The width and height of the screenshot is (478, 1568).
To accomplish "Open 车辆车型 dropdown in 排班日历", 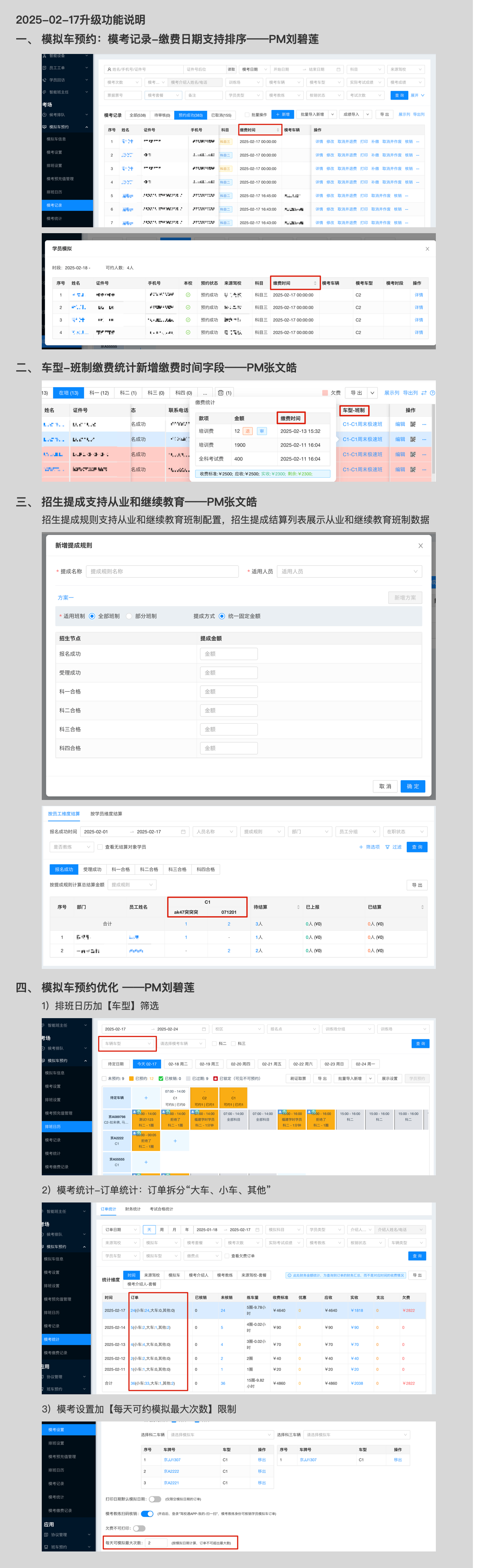I will click(x=128, y=1043).
